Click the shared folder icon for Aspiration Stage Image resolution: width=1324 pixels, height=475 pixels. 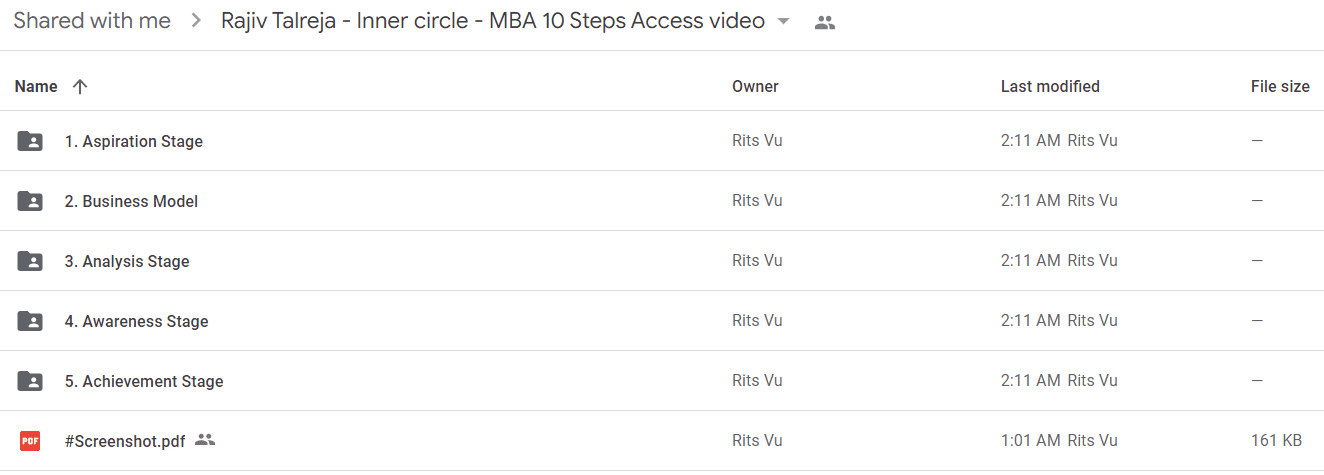point(30,141)
